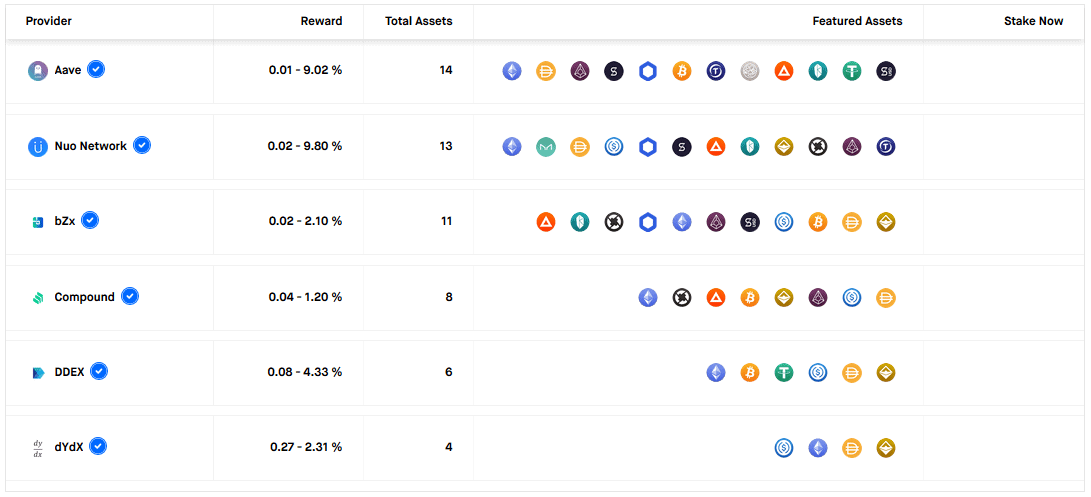Click the dYdX provider logo
This screenshot has width=1091, height=497.
click(x=38, y=448)
